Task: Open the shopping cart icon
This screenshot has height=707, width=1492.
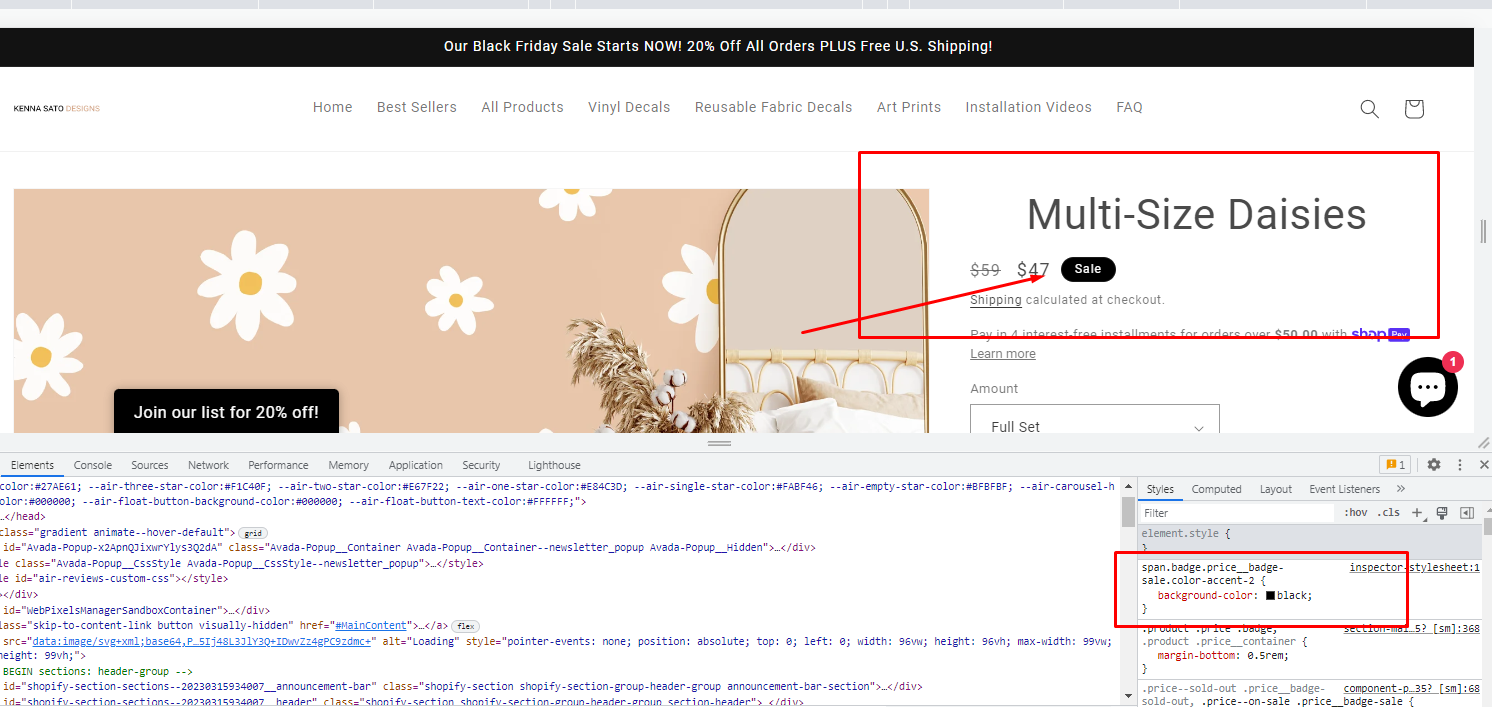Action: pos(1413,109)
